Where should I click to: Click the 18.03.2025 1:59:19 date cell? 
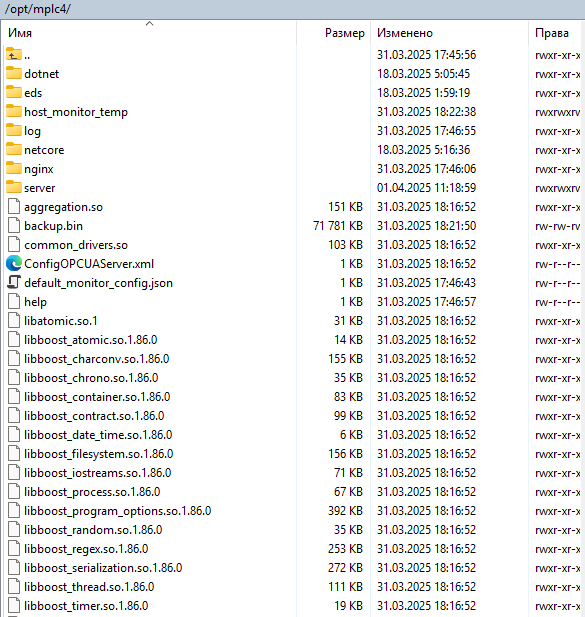[423, 93]
